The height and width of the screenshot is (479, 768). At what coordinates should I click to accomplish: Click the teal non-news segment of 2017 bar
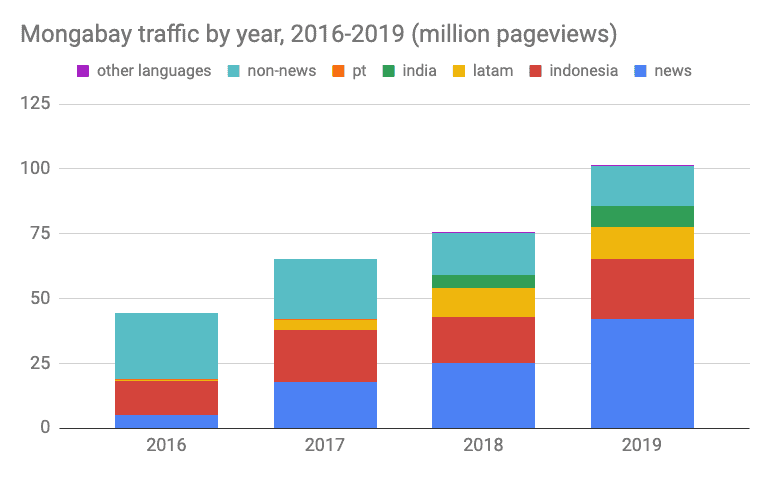tap(325, 289)
